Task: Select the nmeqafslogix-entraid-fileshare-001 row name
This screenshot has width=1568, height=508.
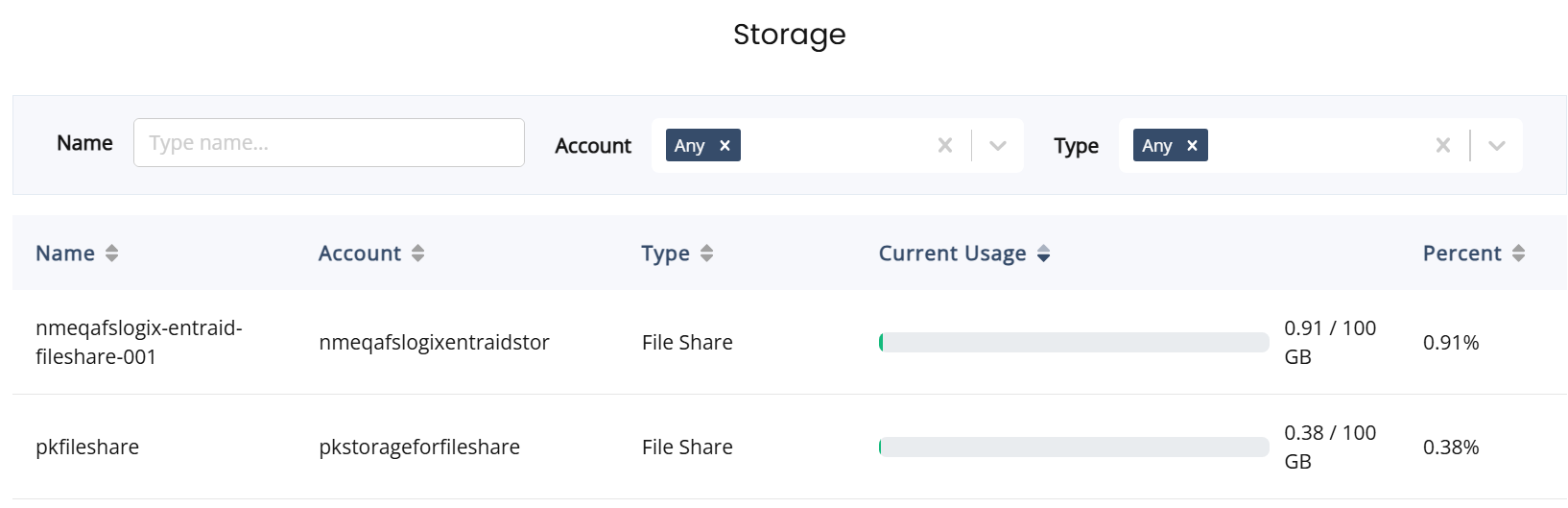Action: point(139,342)
